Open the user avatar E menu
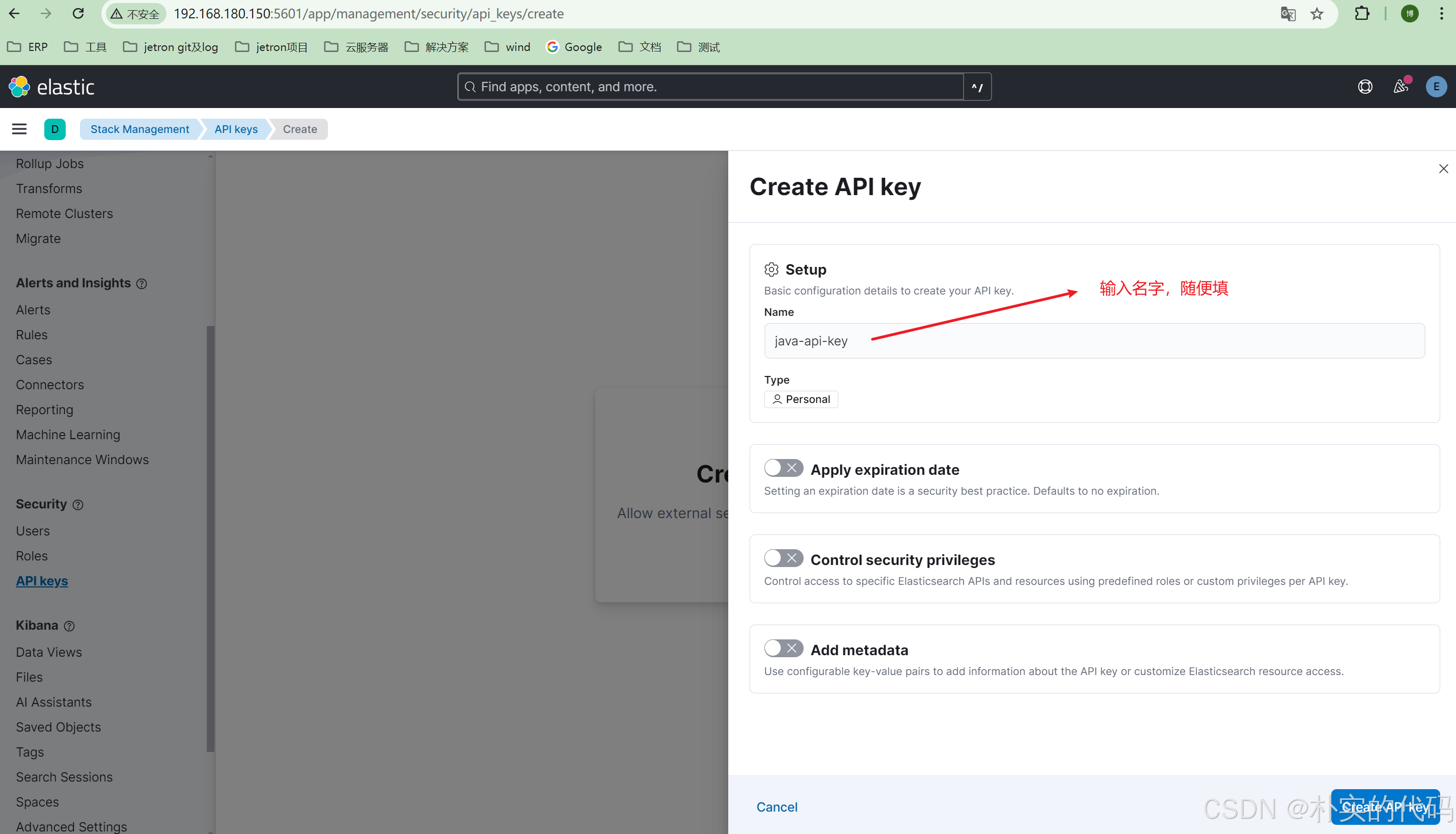Screen dimensions: 1456x834 click(x=1436, y=87)
